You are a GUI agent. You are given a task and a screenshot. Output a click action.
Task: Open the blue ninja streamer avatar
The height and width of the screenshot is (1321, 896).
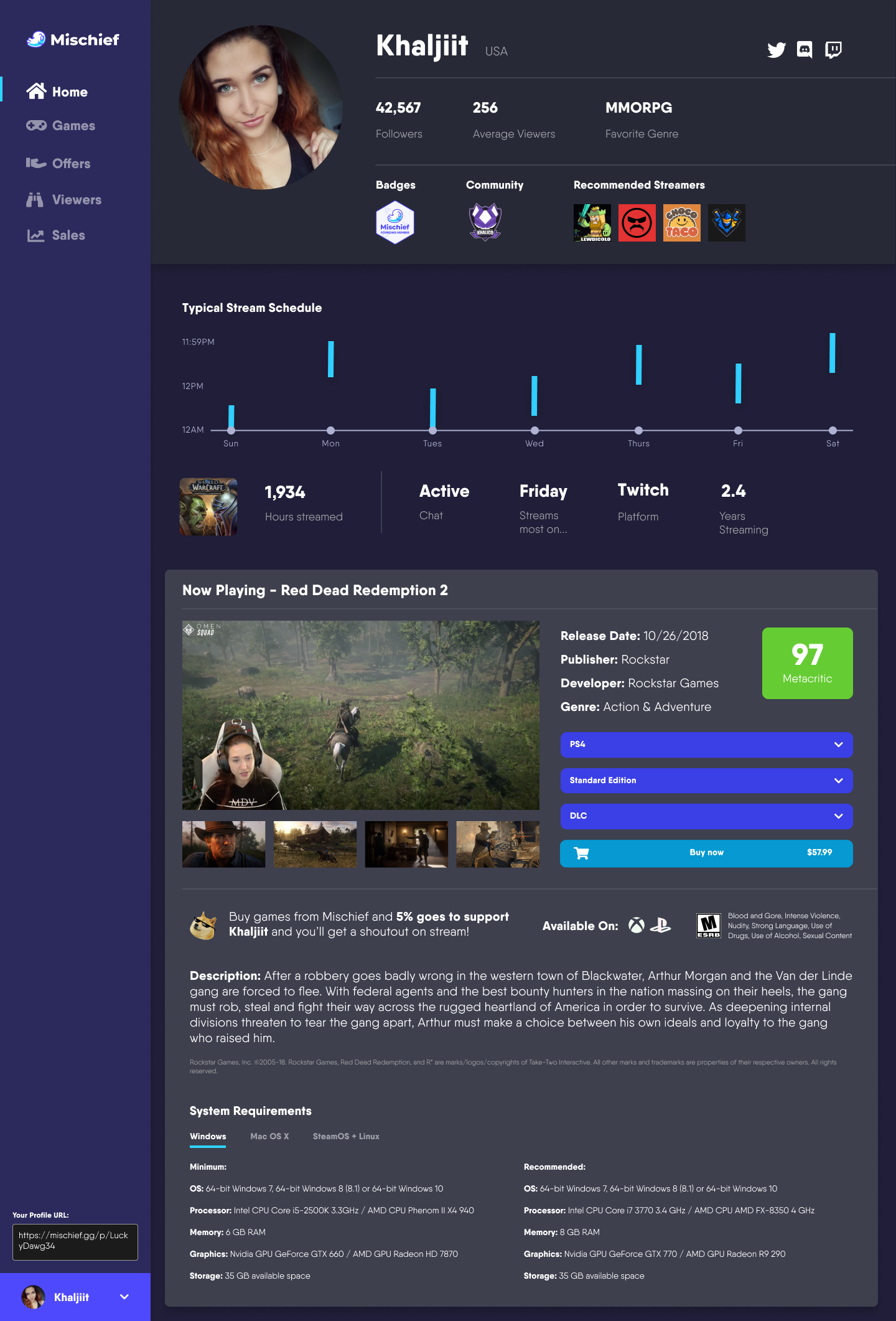(x=727, y=223)
